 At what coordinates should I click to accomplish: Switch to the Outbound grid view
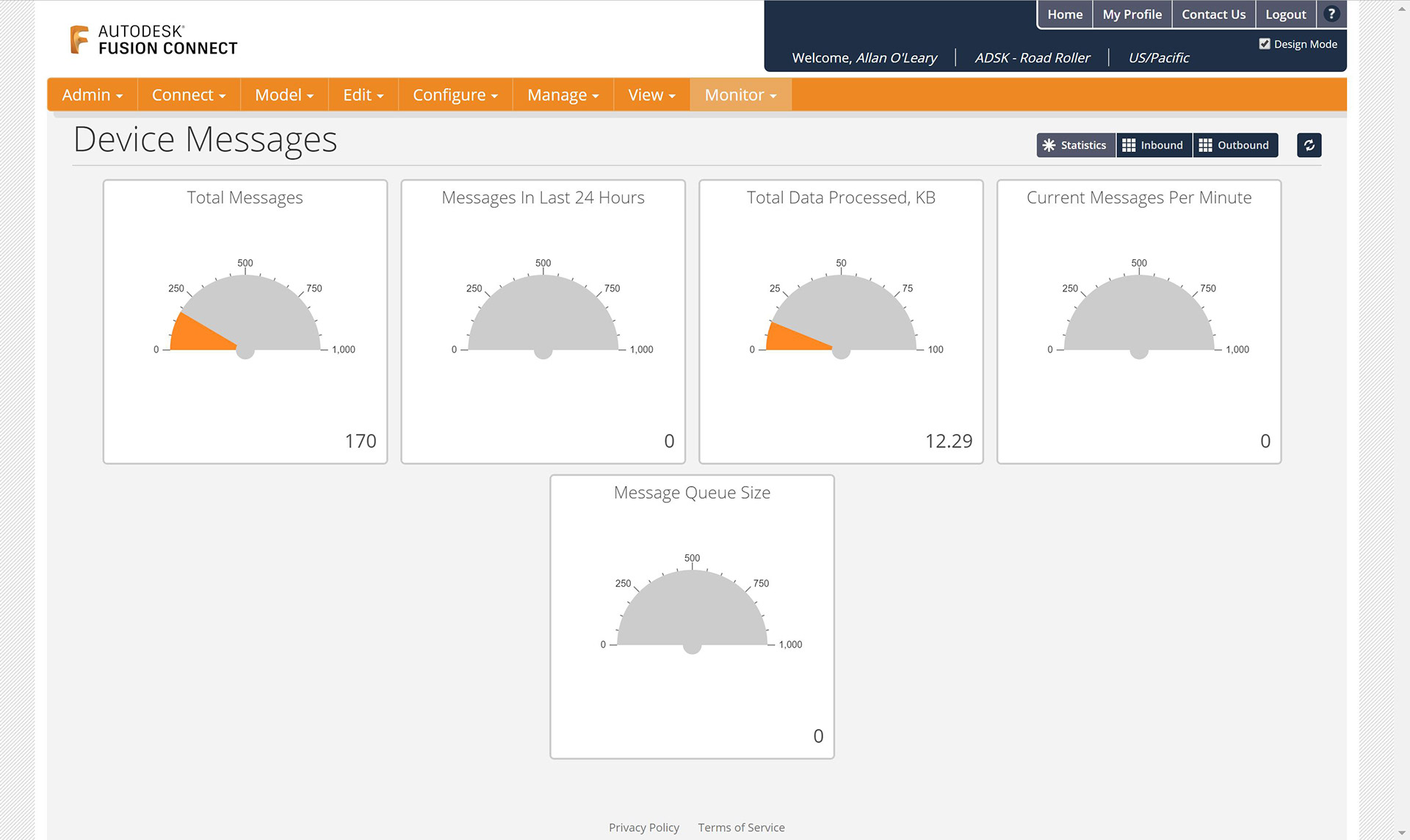tap(1234, 145)
